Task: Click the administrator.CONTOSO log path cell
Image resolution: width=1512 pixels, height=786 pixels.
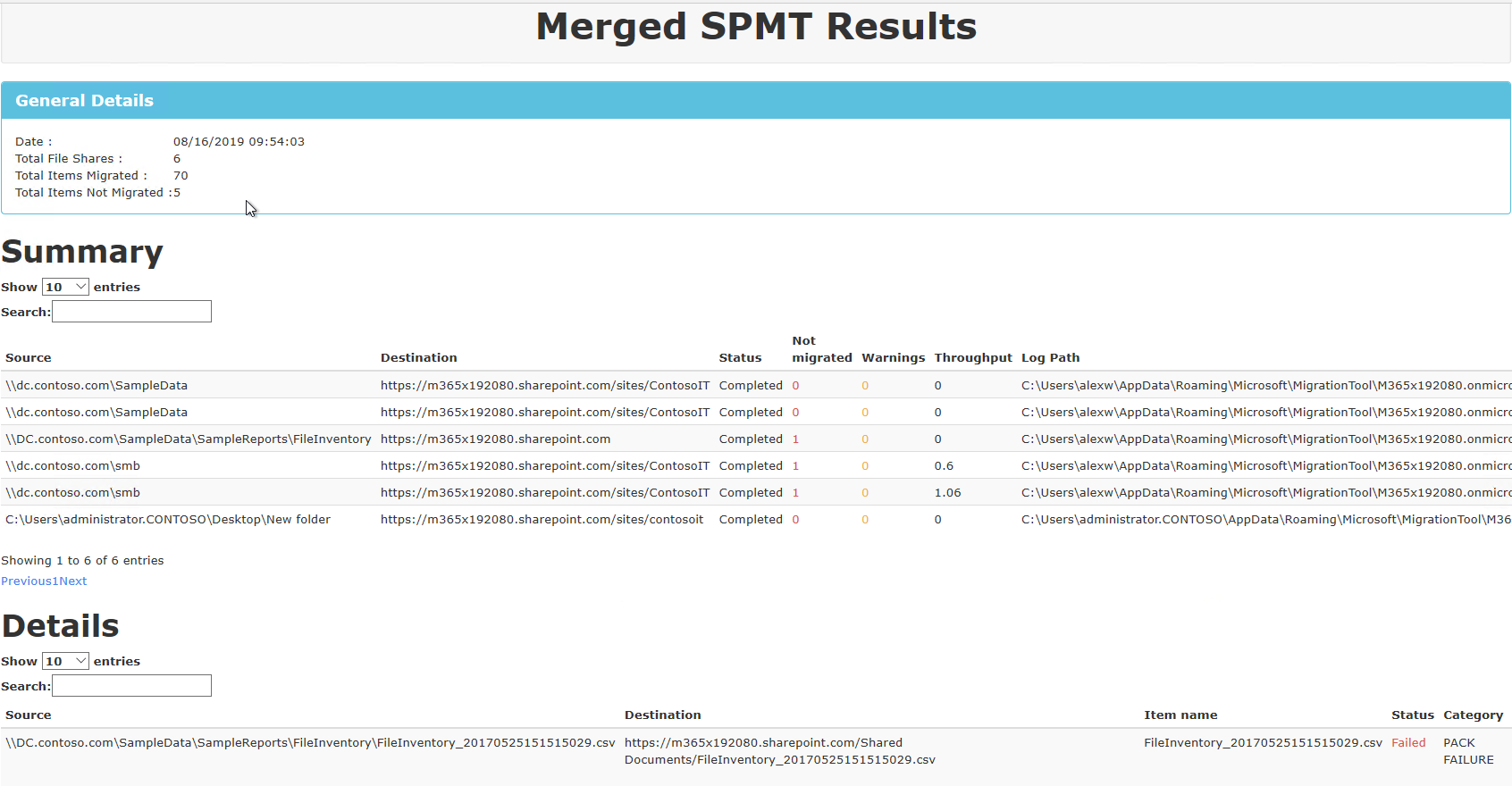Action: point(1266,520)
